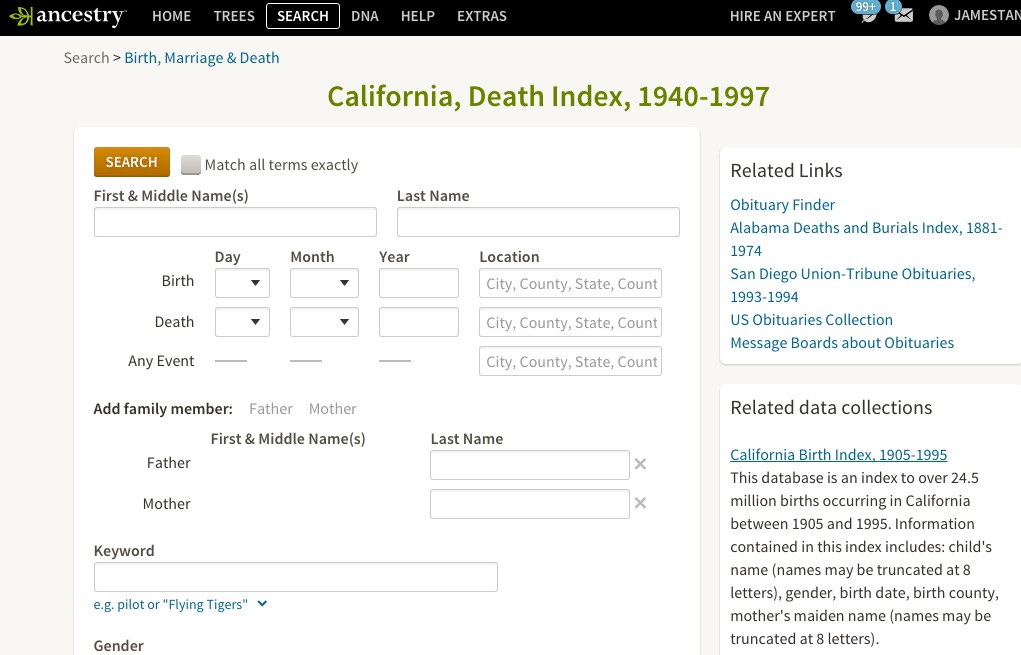This screenshot has height=655, width=1021.
Task: Click the Birth Year input field
Action: click(418, 282)
